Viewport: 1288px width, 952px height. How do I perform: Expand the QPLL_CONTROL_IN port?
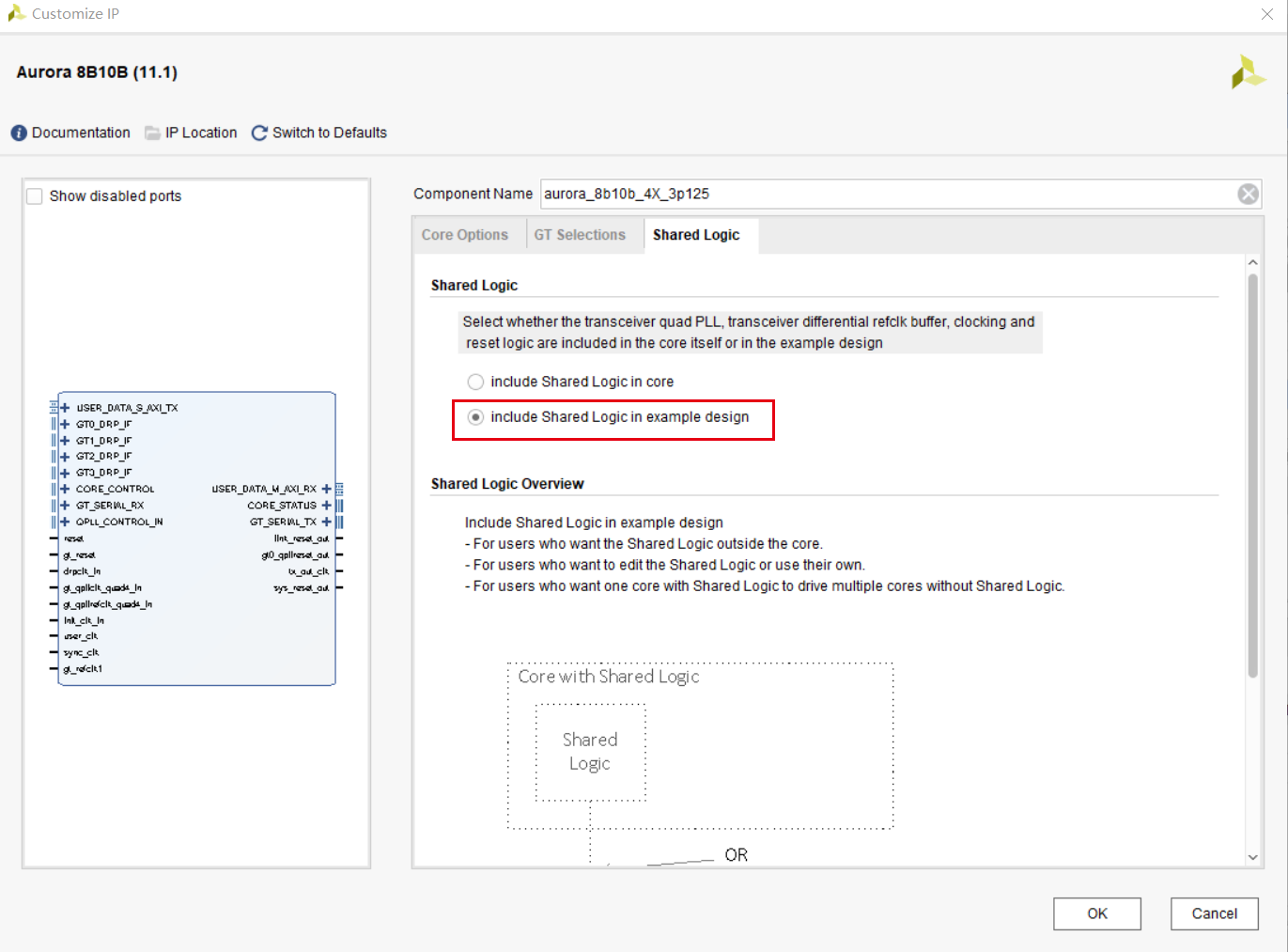coord(65,522)
